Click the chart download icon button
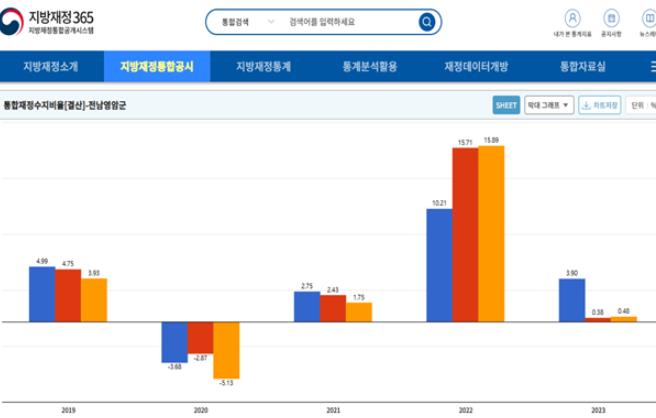Viewport: 656px width, 418px height. click(600, 104)
